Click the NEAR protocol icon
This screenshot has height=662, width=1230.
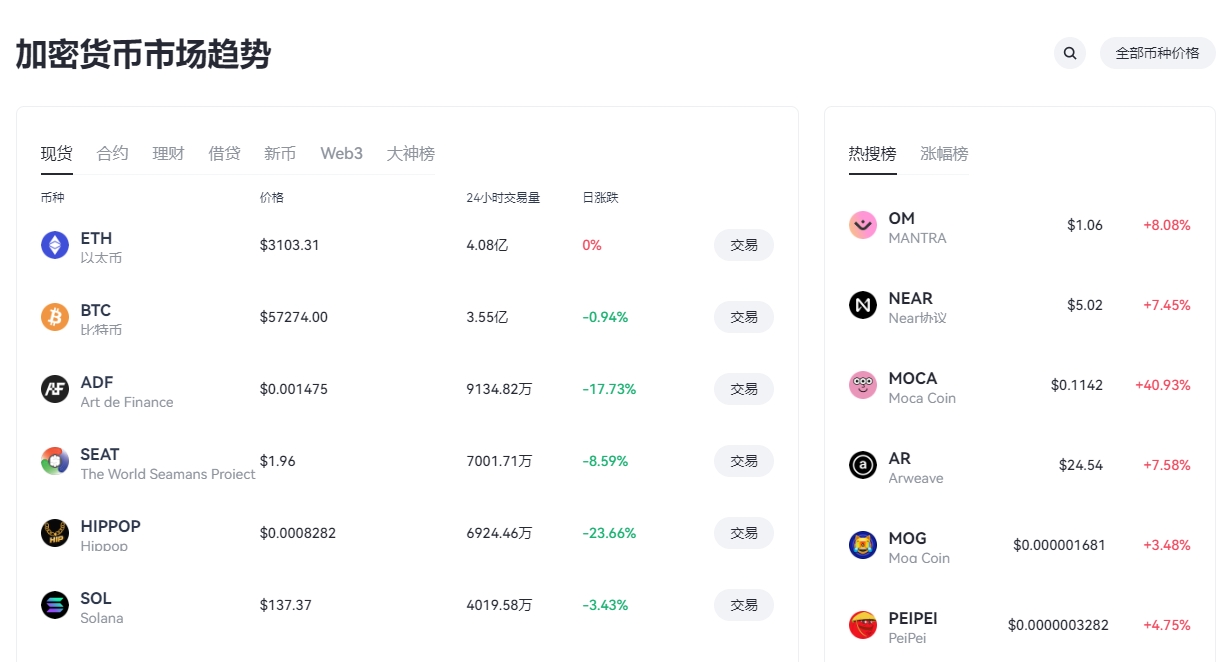click(x=863, y=305)
